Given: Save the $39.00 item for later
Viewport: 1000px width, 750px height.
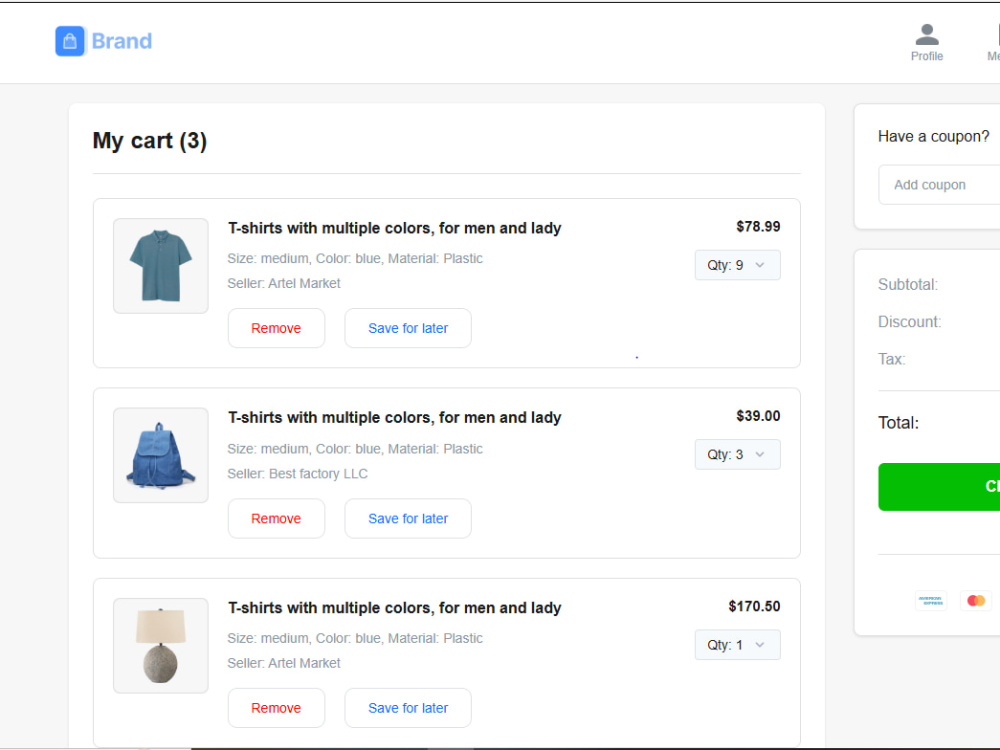Looking at the screenshot, I should point(408,518).
